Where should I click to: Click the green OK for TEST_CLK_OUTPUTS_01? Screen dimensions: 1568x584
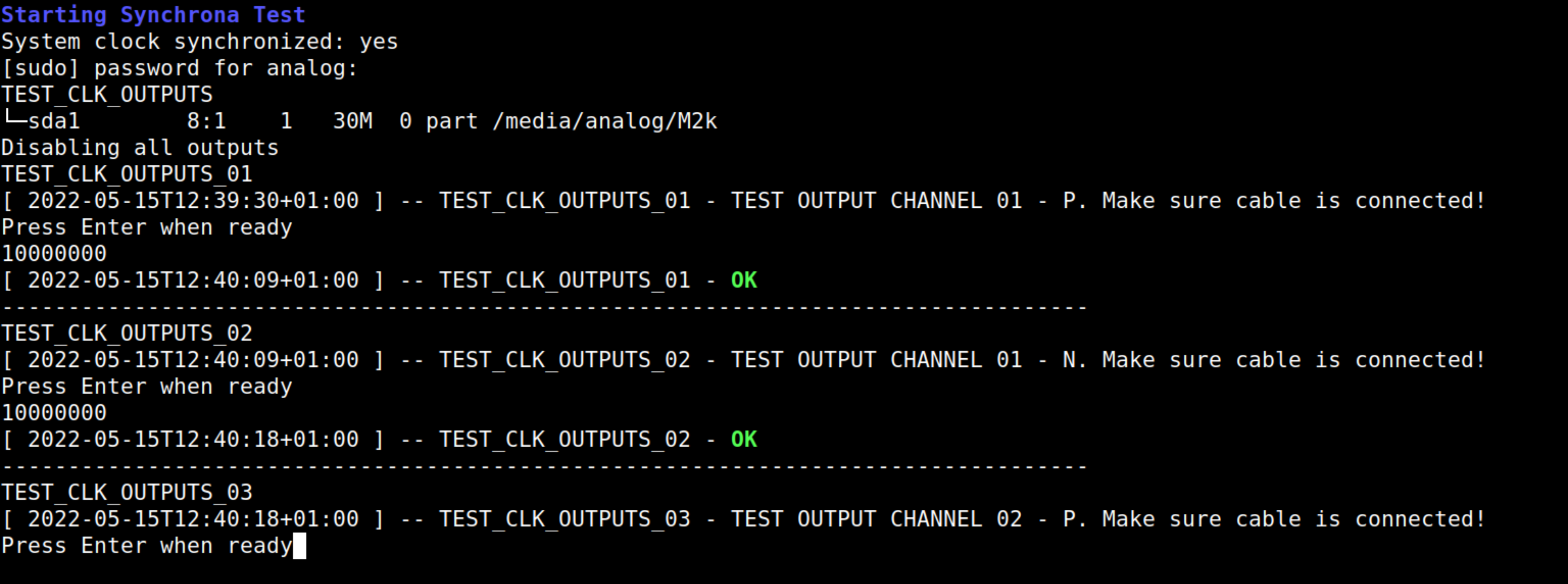click(x=744, y=280)
